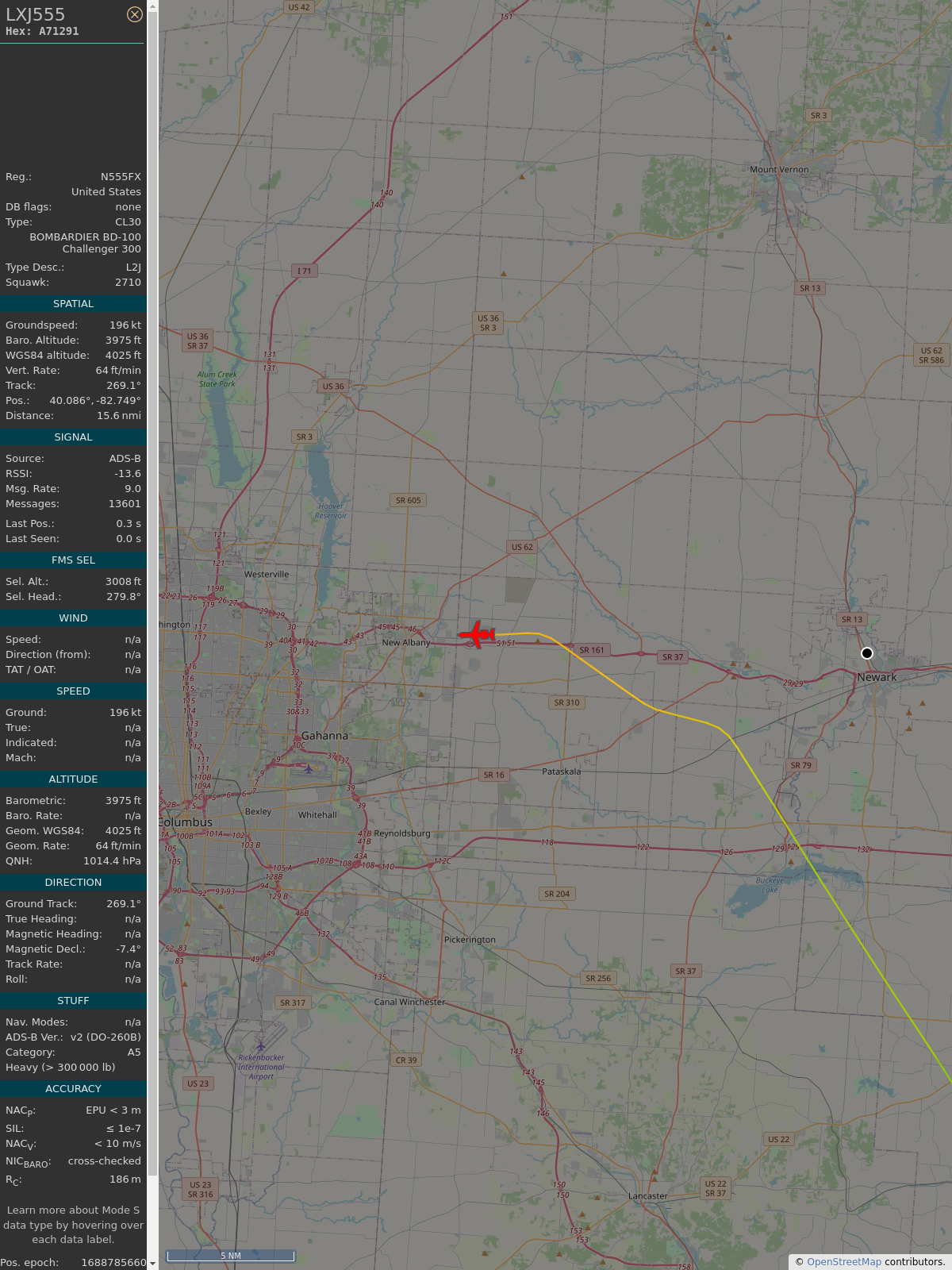
Task: Click the 5 NM scale bar
Action: click(230, 1256)
